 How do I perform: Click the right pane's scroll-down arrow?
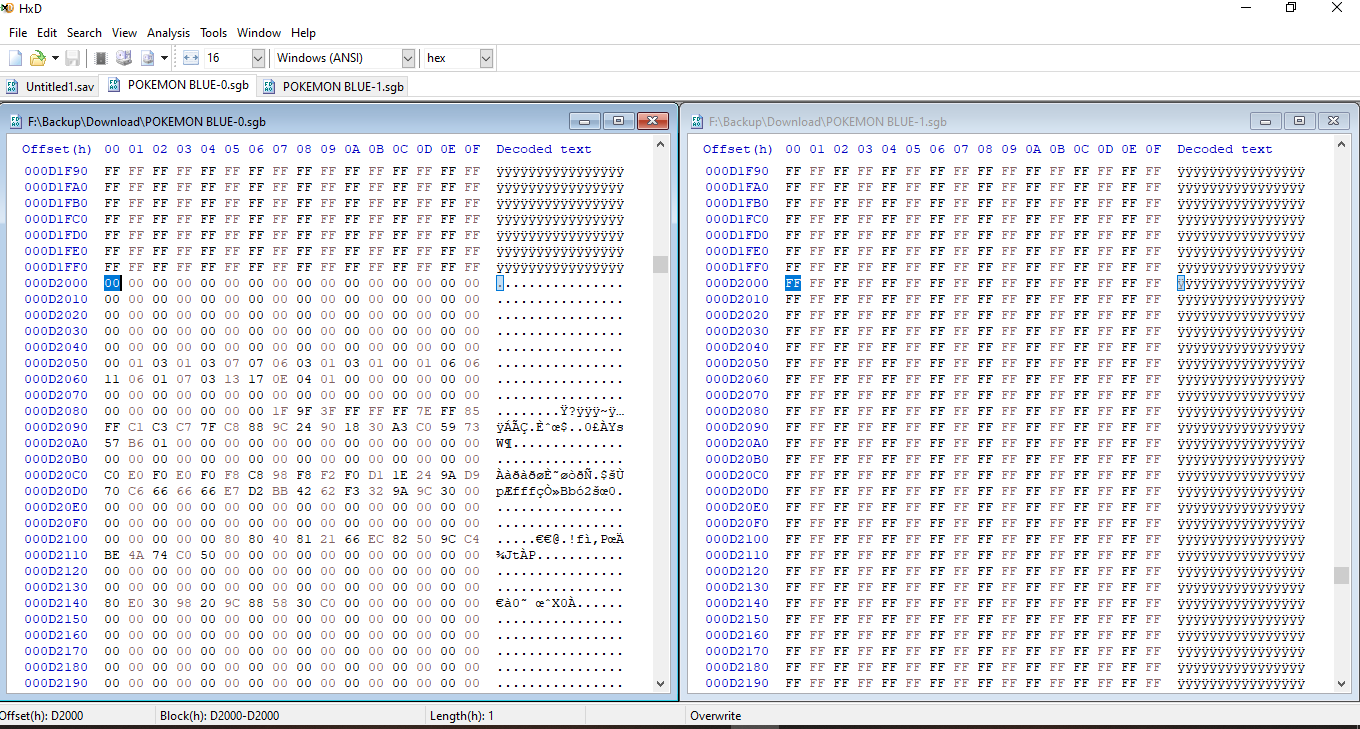pos(1340,683)
